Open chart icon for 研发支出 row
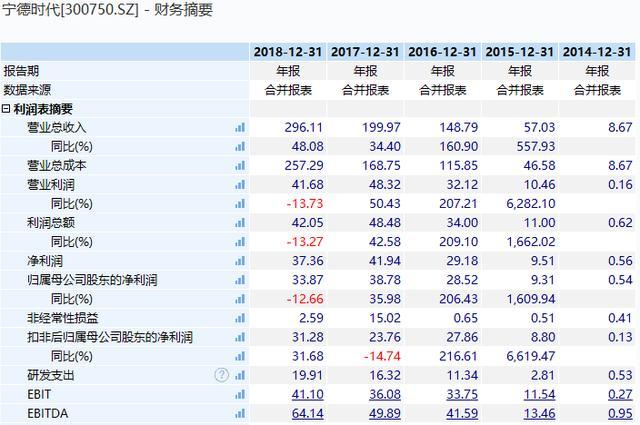This screenshot has width=640, height=425. [240, 375]
